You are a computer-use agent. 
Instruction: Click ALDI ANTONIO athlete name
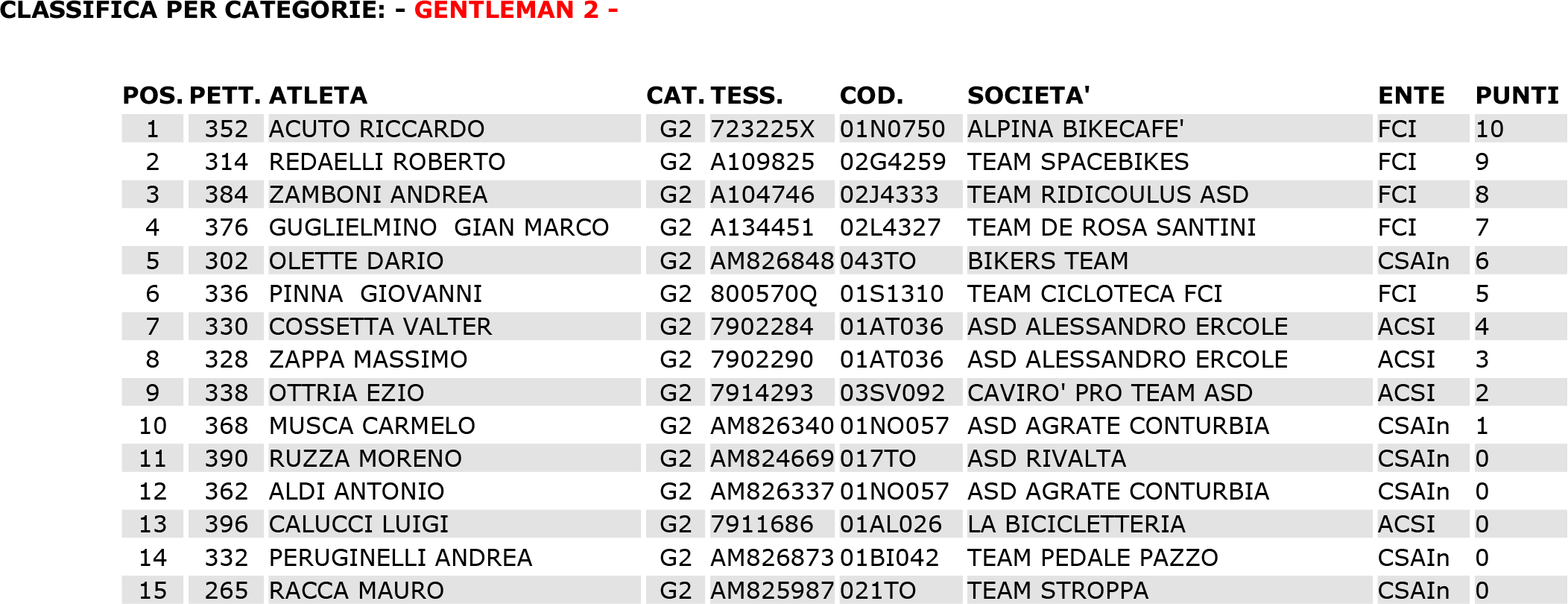click(x=356, y=491)
